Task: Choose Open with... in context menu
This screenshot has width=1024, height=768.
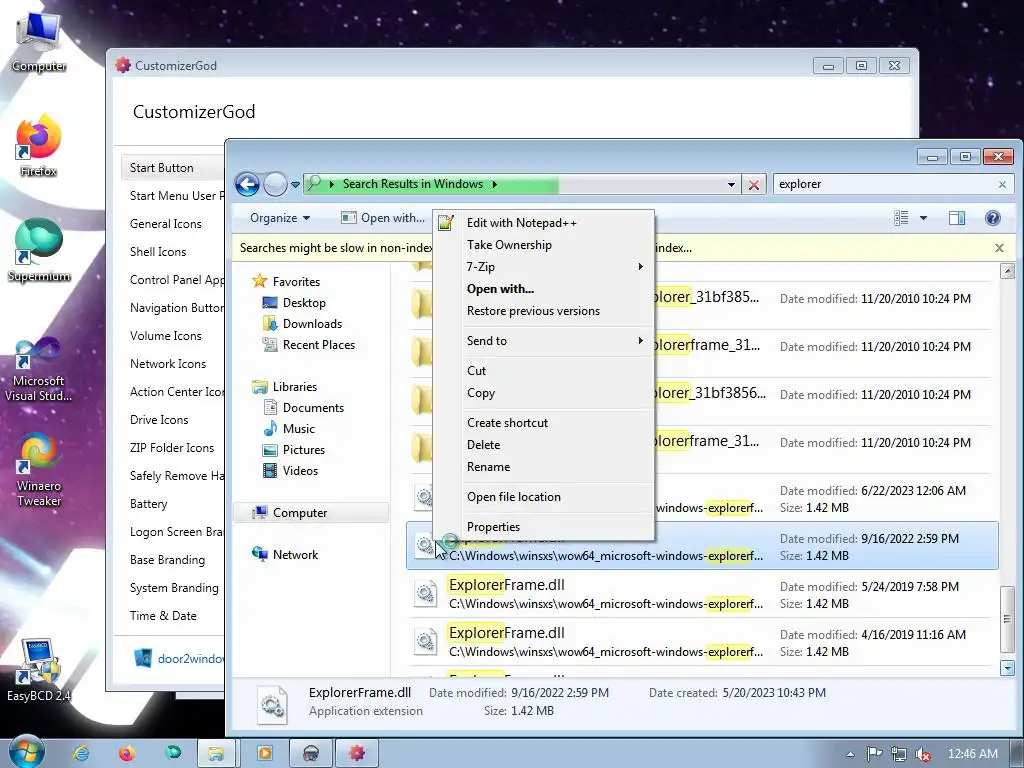Action: pyautogui.click(x=543, y=289)
